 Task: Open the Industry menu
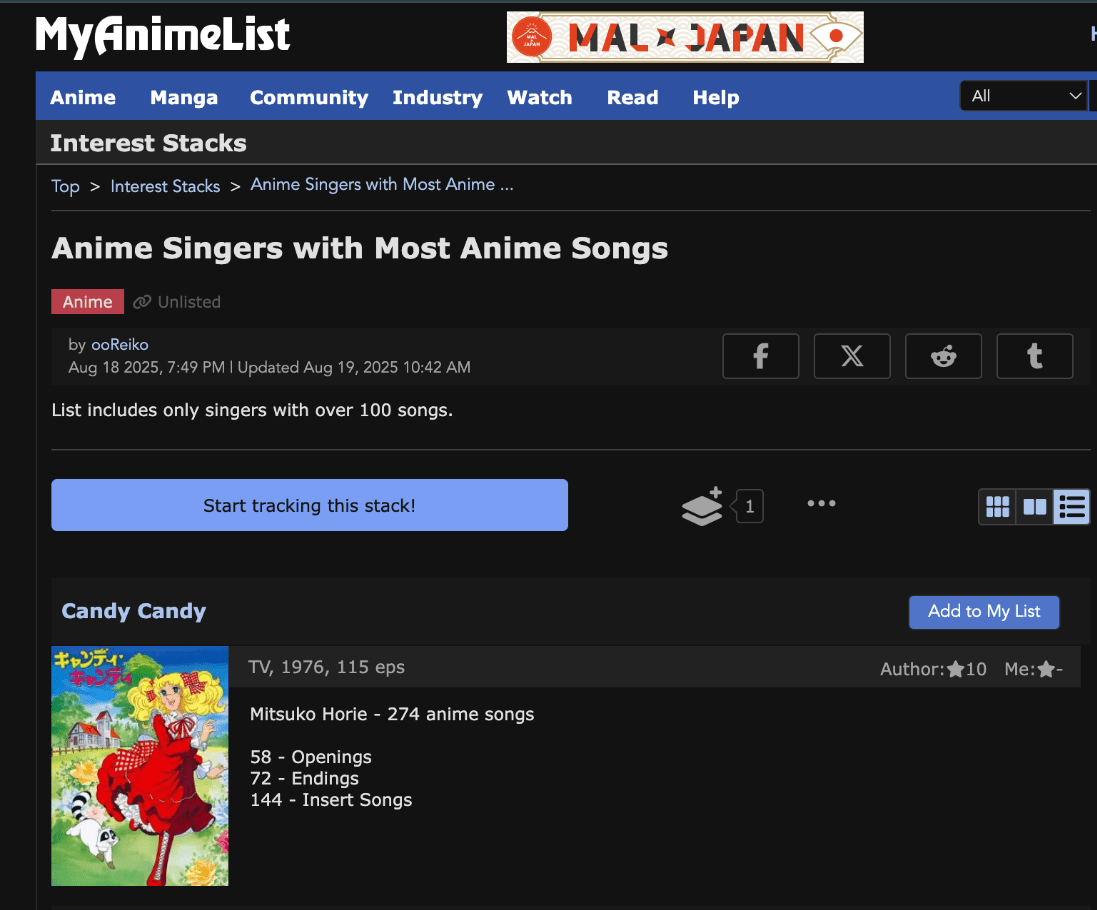coord(437,97)
